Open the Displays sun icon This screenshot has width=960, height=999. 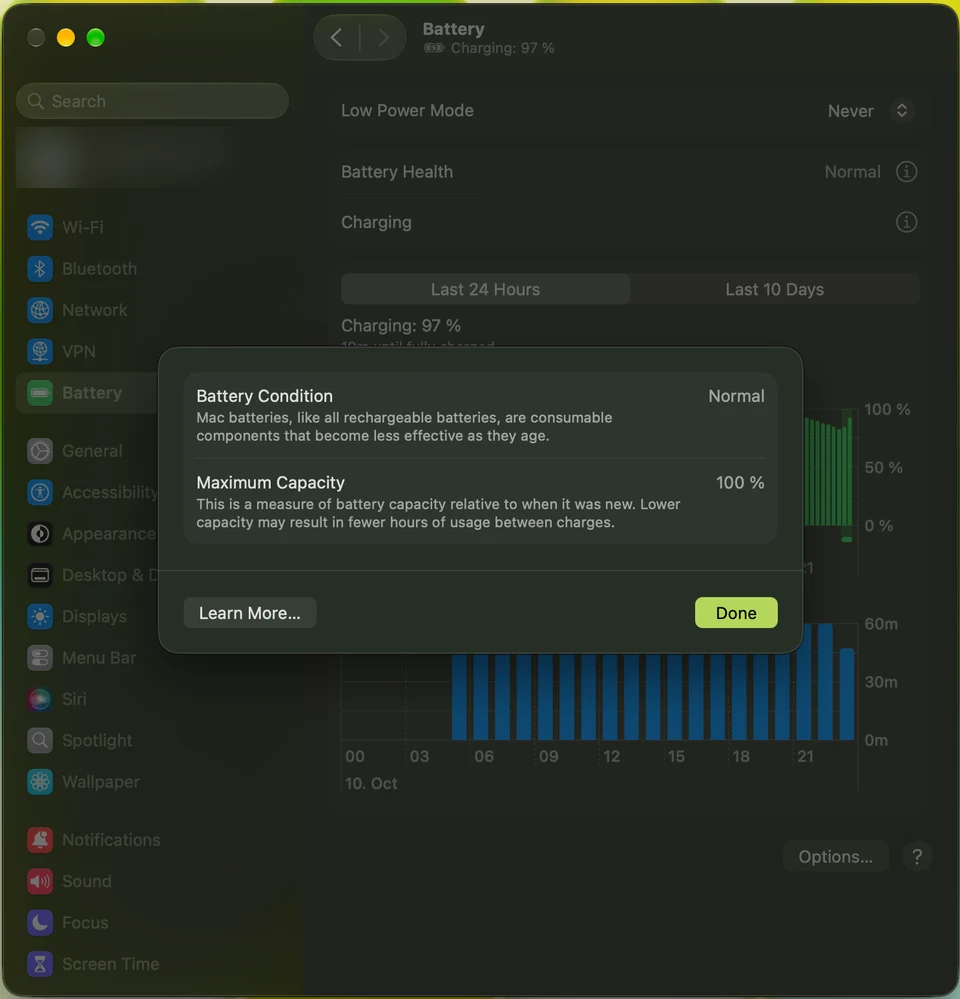pyautogui.click(x=39, y=616)
